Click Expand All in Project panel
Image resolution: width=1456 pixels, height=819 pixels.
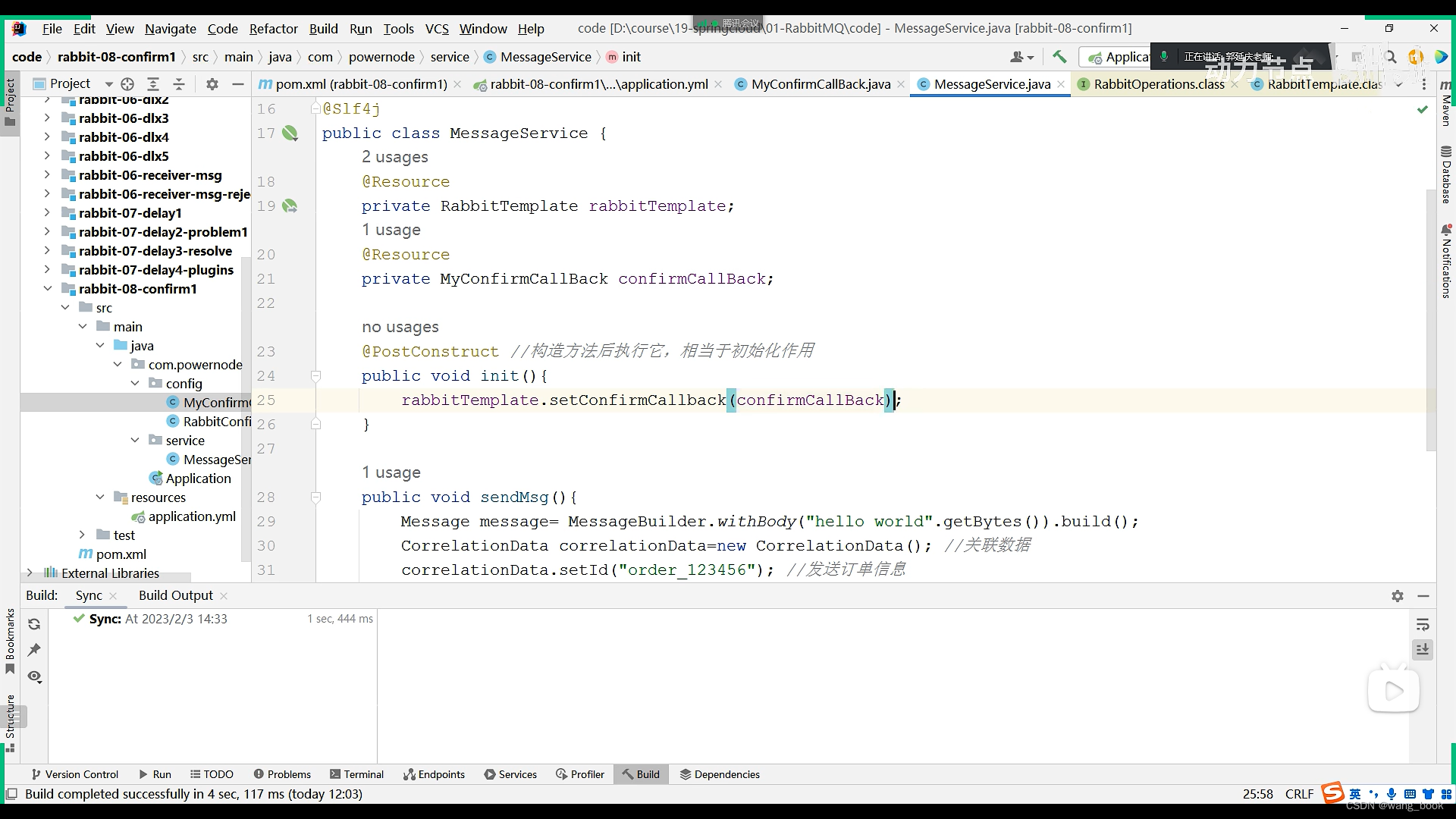click(153, 84)
